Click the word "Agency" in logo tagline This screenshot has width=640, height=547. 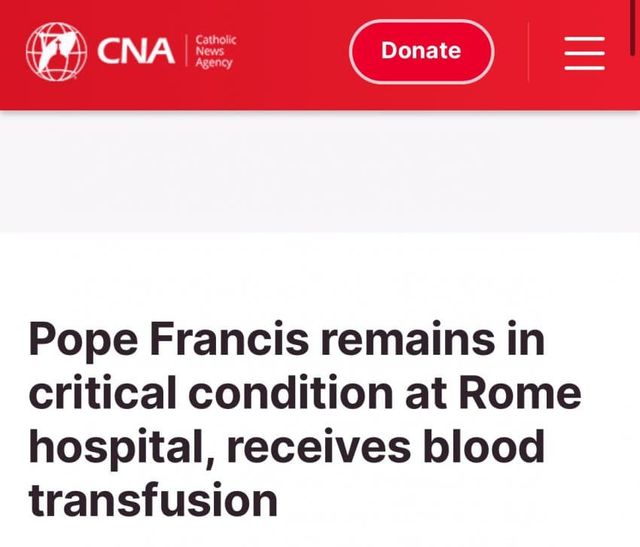pyautogui.click(x=214, y=63)
